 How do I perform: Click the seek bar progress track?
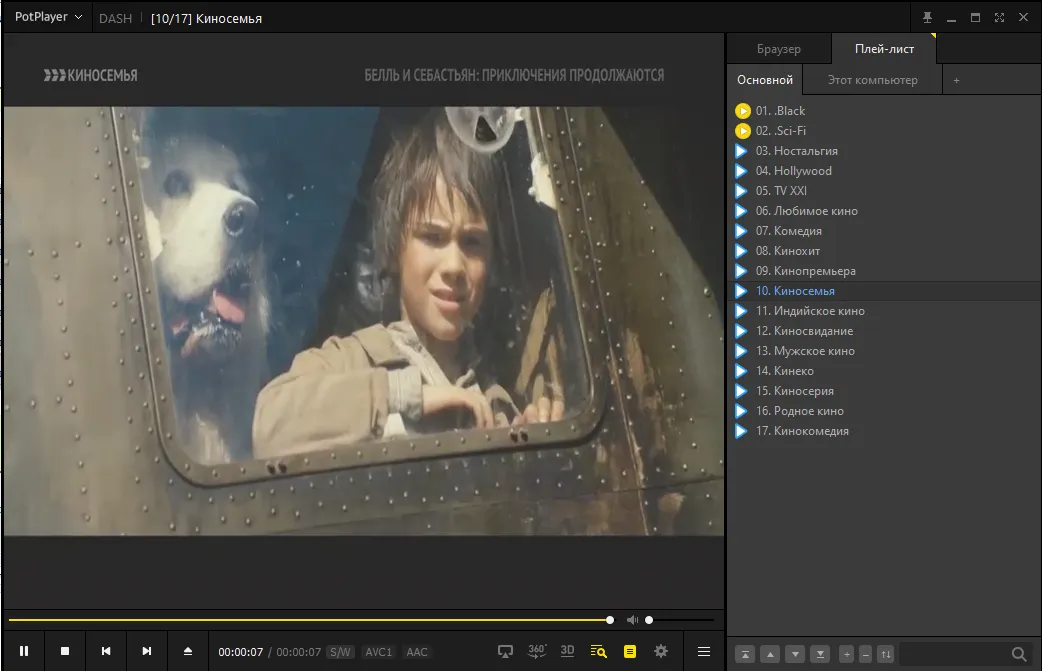pyautogui.click(x=309, y=620)
